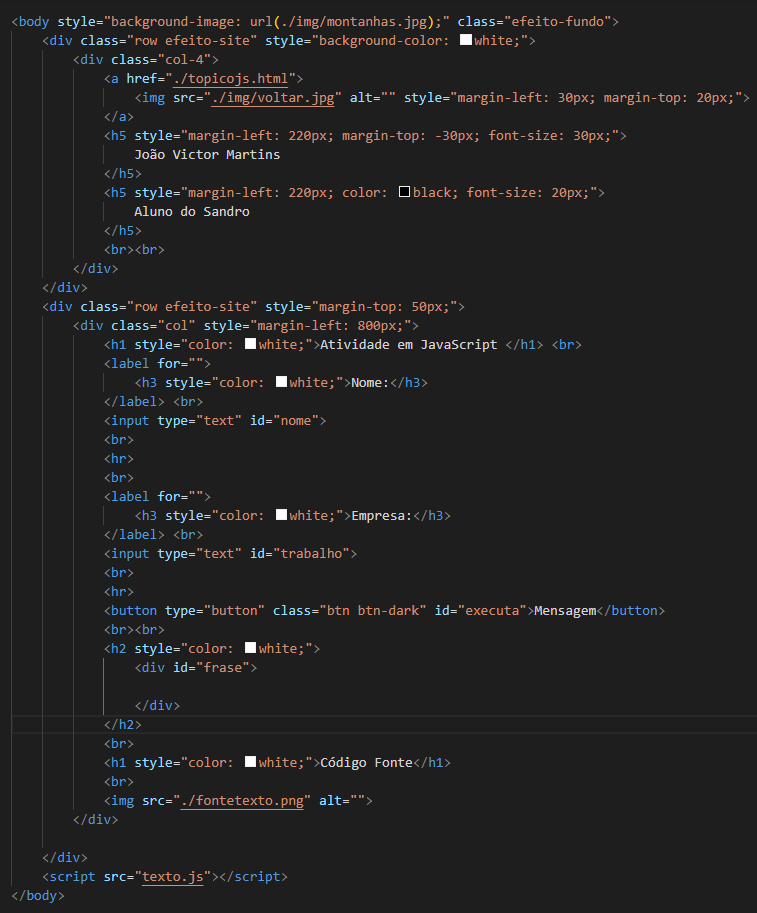
Task: Click the closing </script> tag
Action: [253, 877]
